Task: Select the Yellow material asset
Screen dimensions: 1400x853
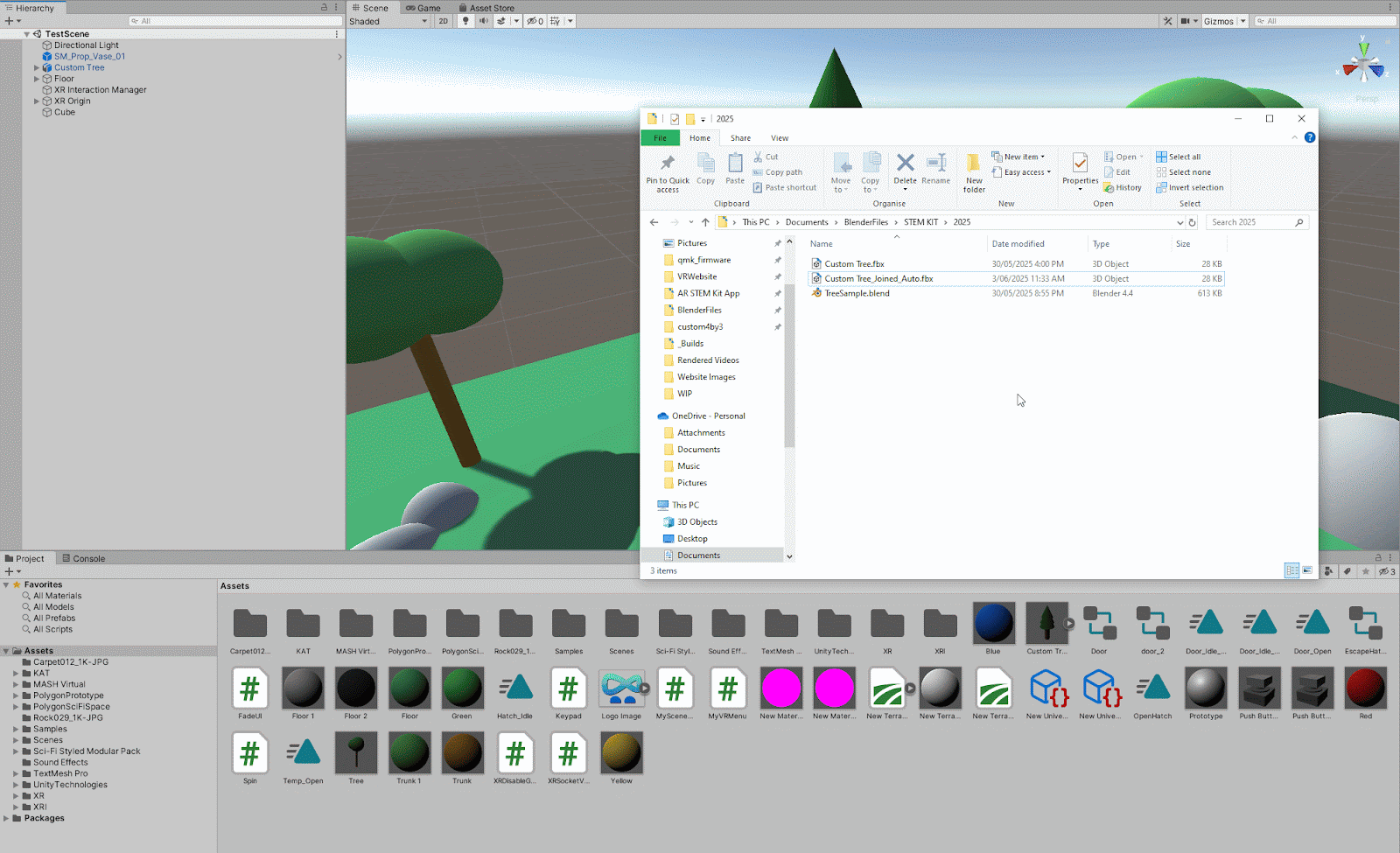Action: click(x=621, y=759)
